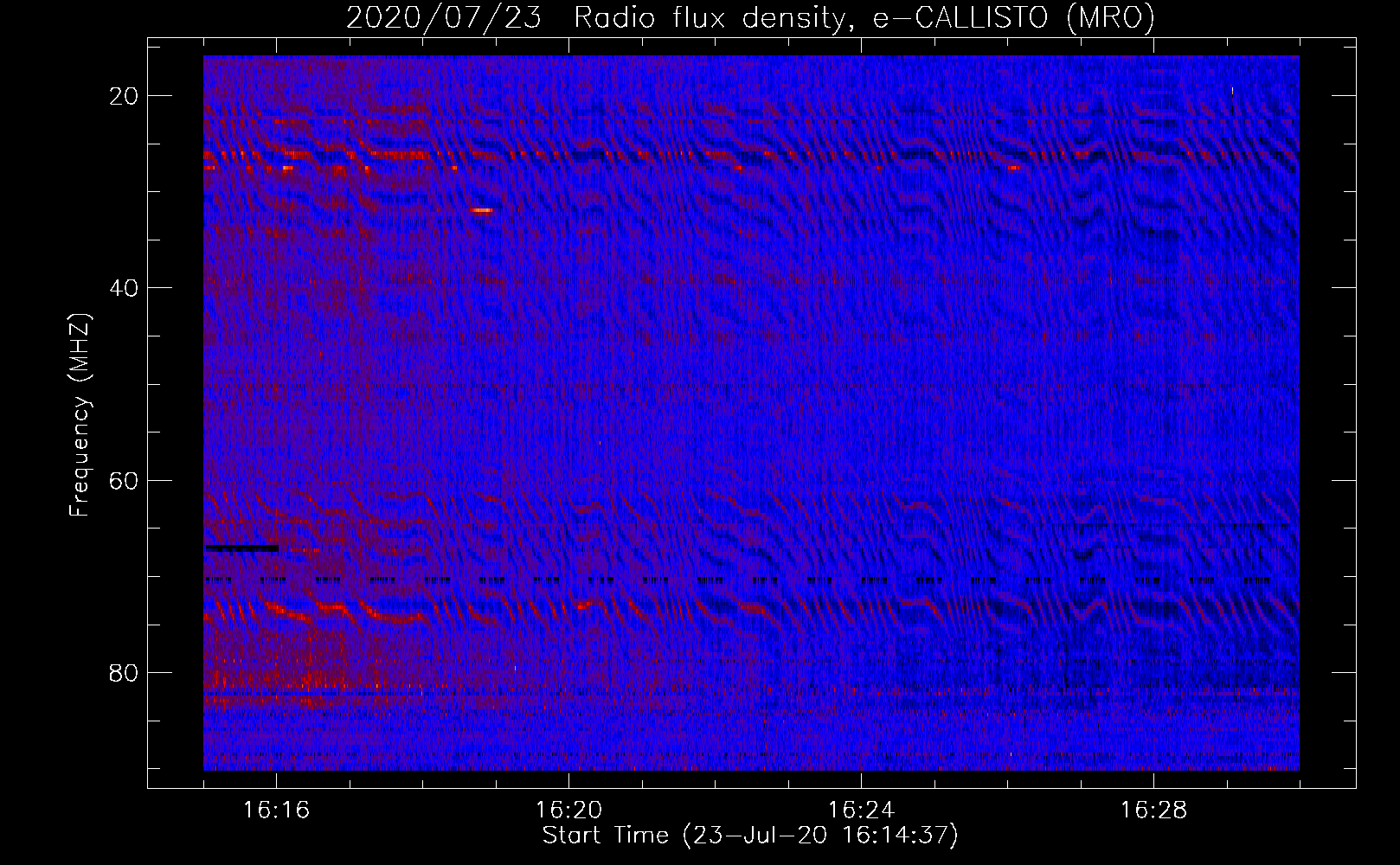Click the '80' frequency tick label

pos(125,672)
